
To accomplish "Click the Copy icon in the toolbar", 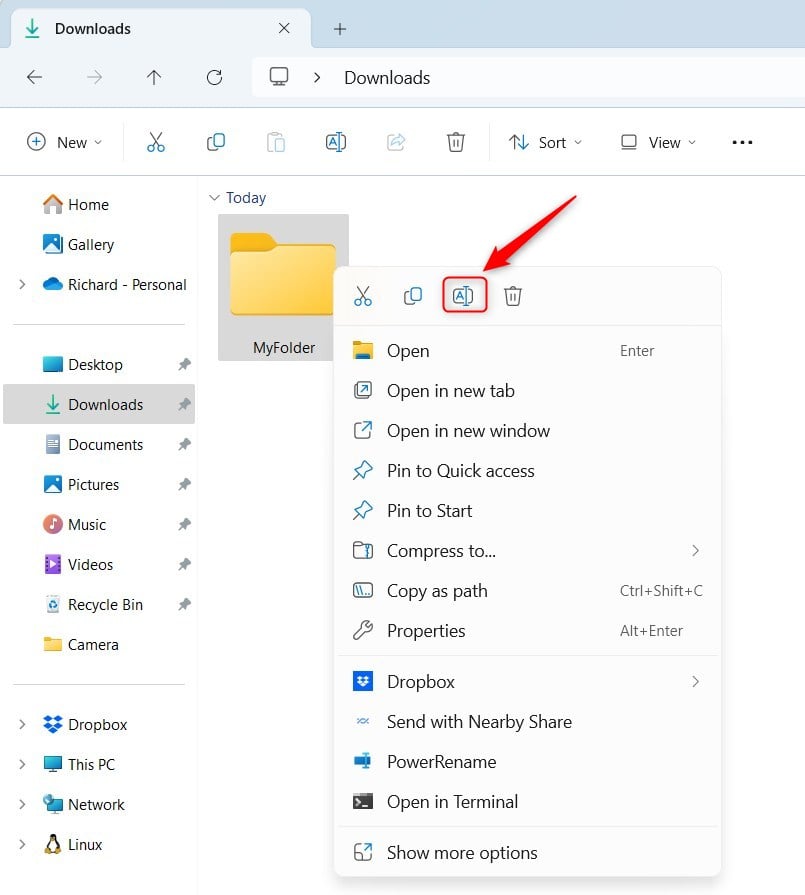I will tap(216, 142).
